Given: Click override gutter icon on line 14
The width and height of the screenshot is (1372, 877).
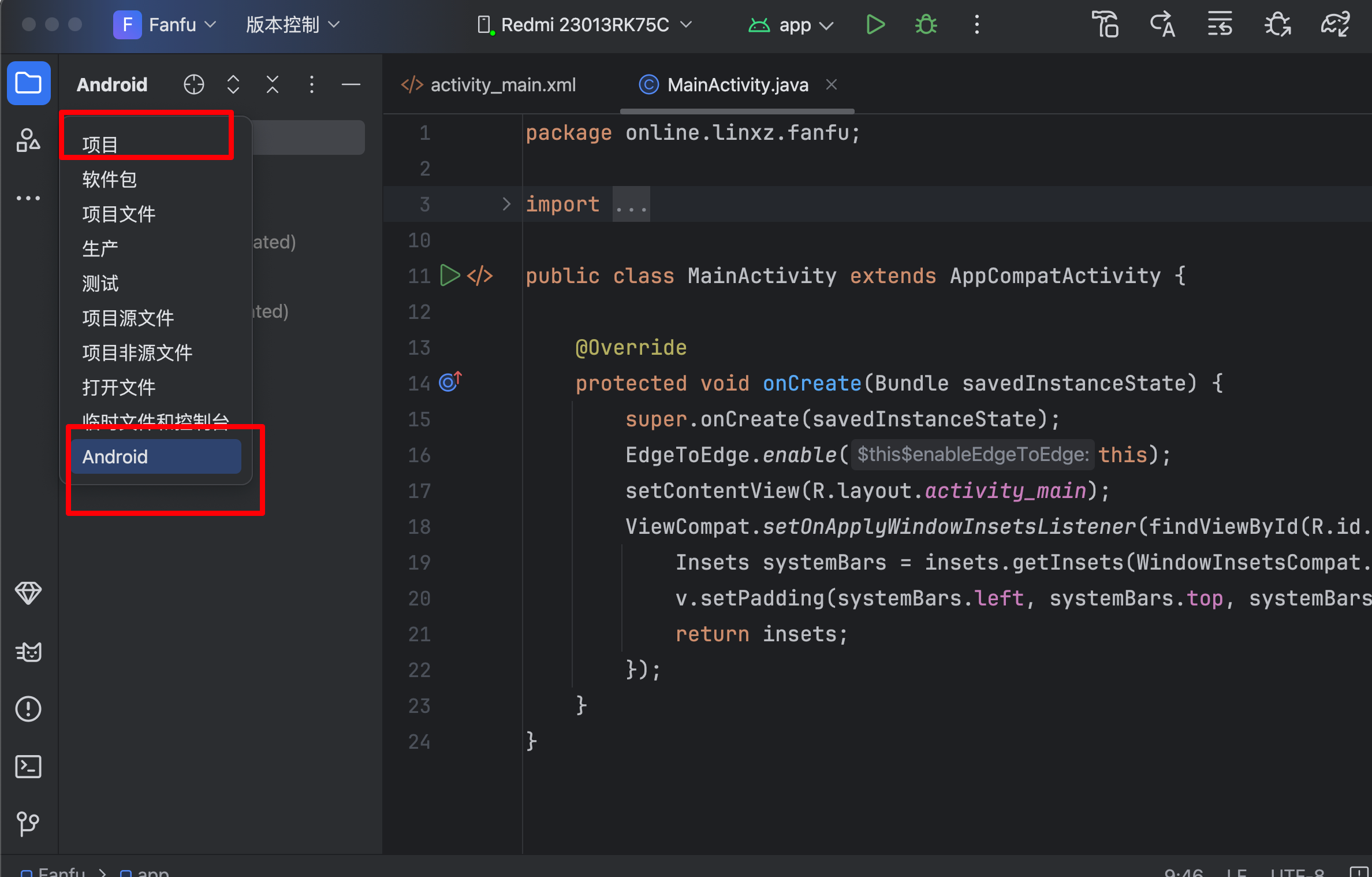Looking at the screenshot, I should click(450, 382).
